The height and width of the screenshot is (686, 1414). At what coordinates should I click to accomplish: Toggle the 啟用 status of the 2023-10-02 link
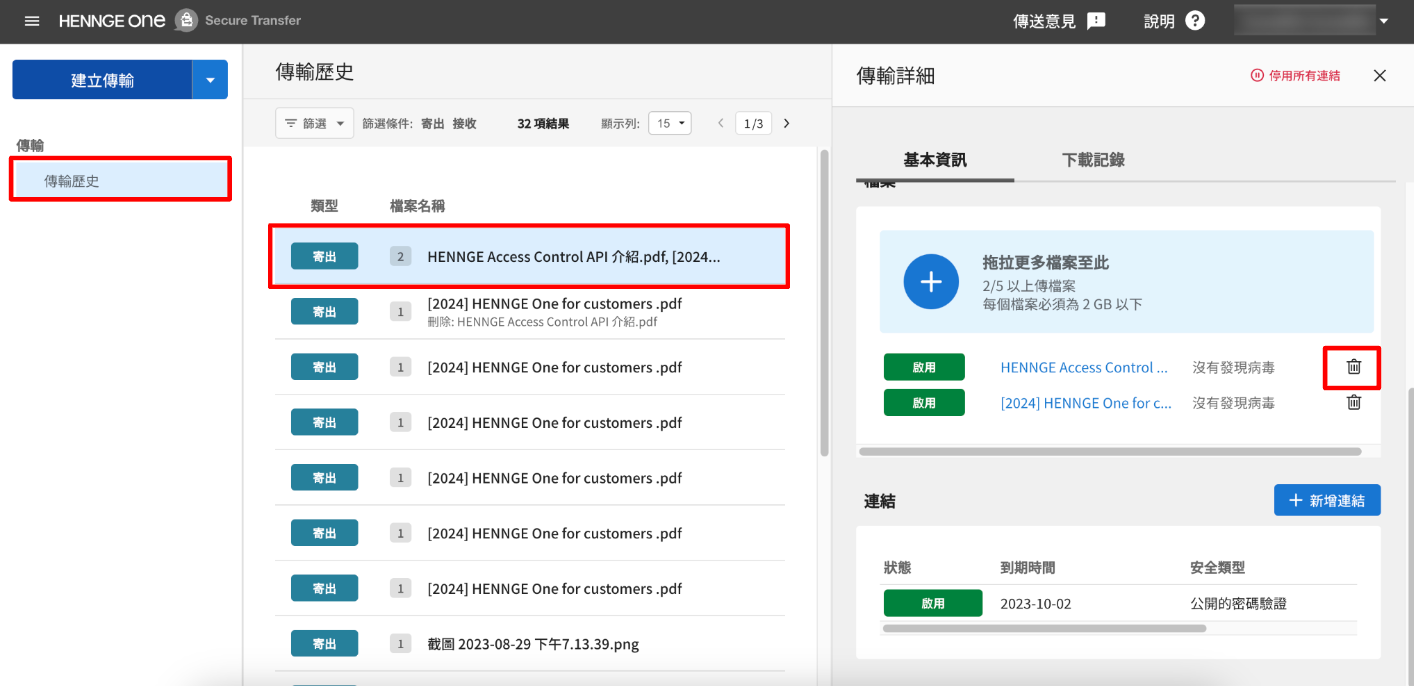click(x=932, y=604)
